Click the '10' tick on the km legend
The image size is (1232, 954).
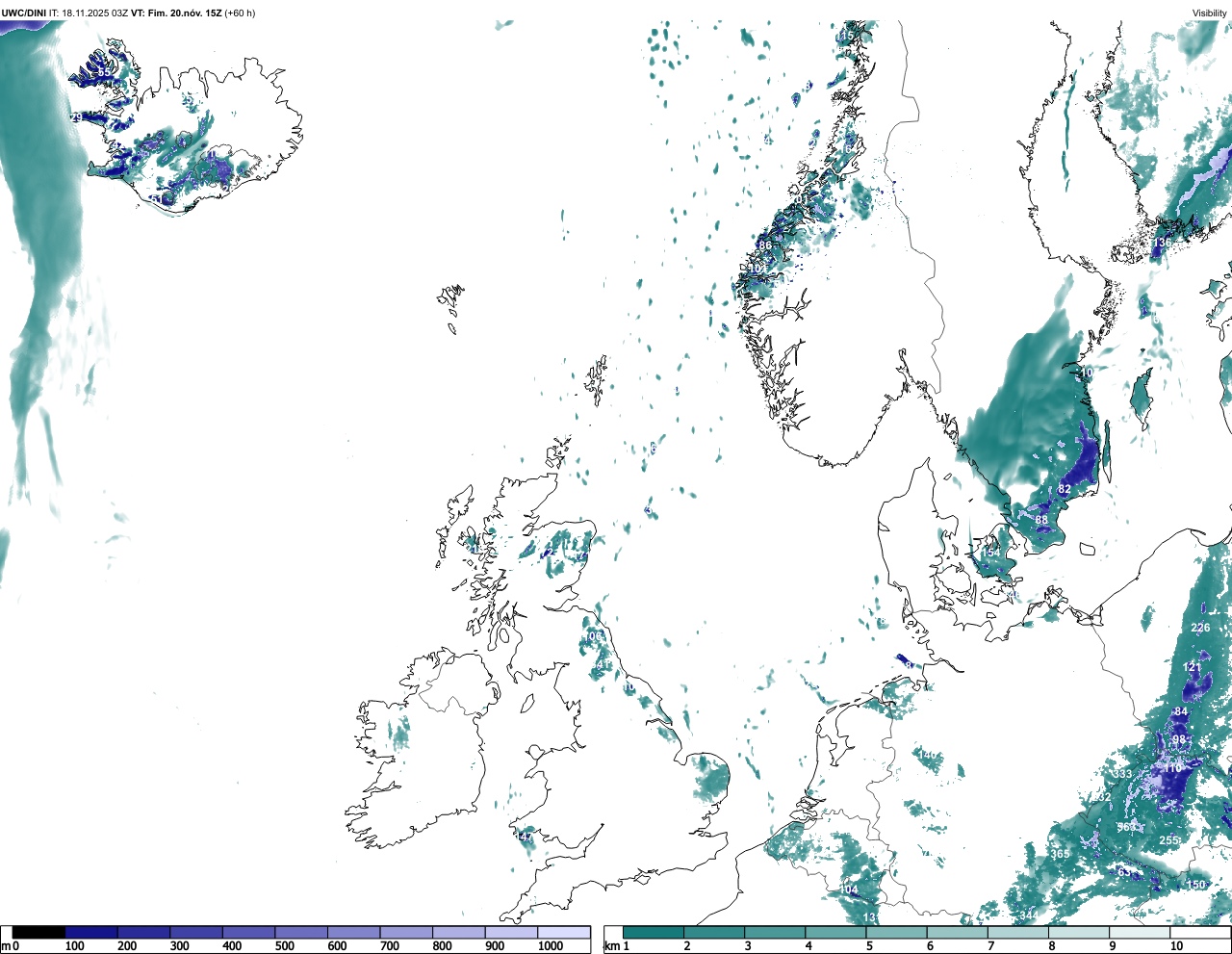pyautogui.click(x=1176, y=946)
